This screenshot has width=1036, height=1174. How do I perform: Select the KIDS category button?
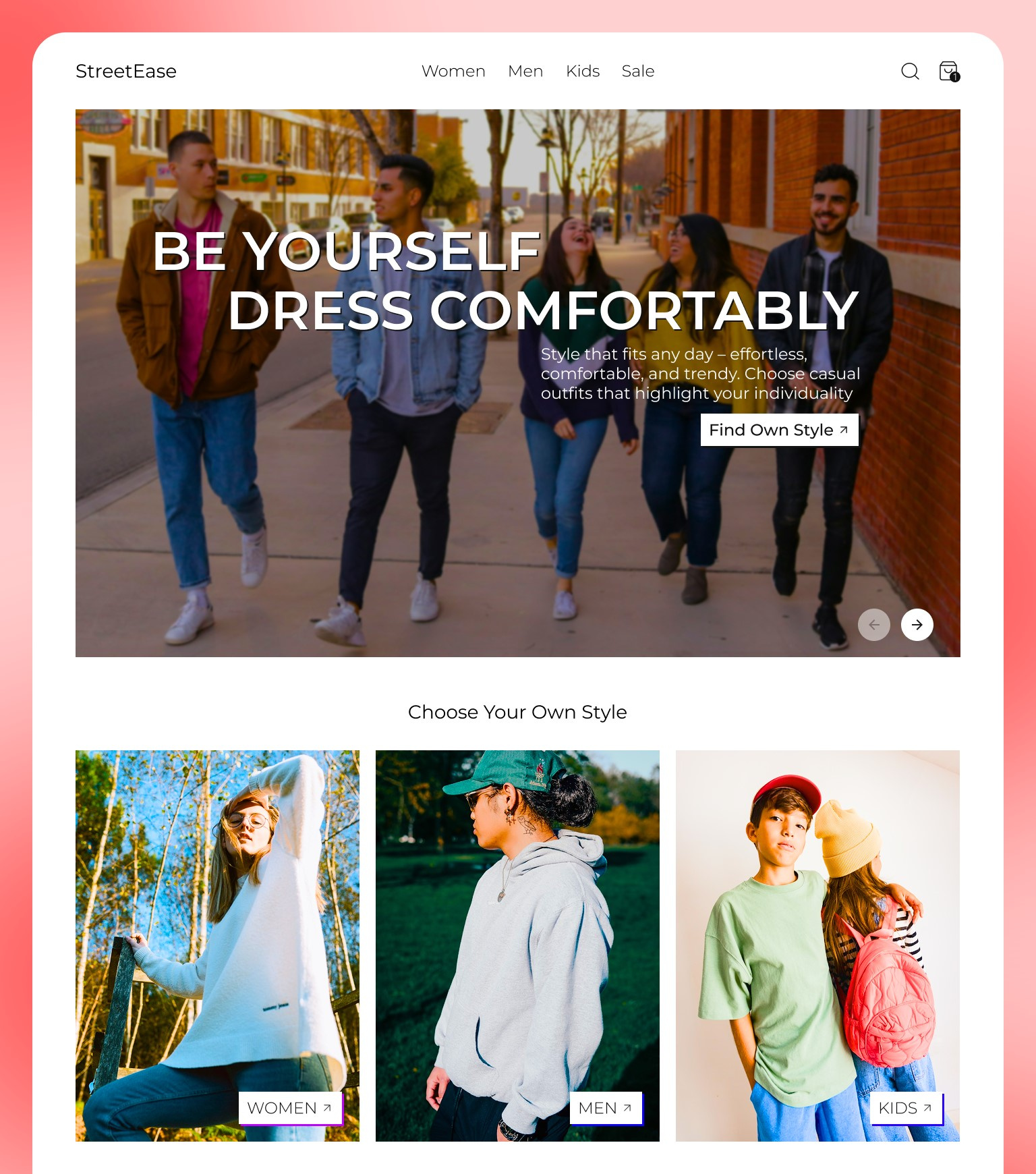906,1108
